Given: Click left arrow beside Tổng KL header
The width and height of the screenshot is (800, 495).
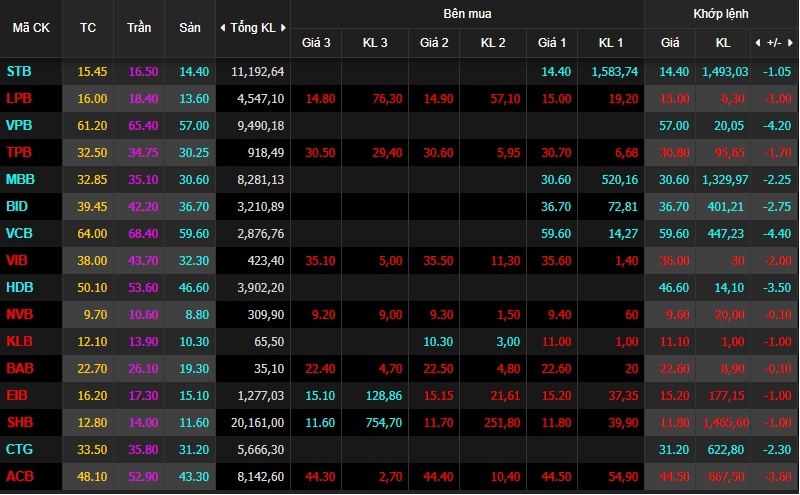Looking at the screenshot, I should pyautogui.click(x=222, y=28).
